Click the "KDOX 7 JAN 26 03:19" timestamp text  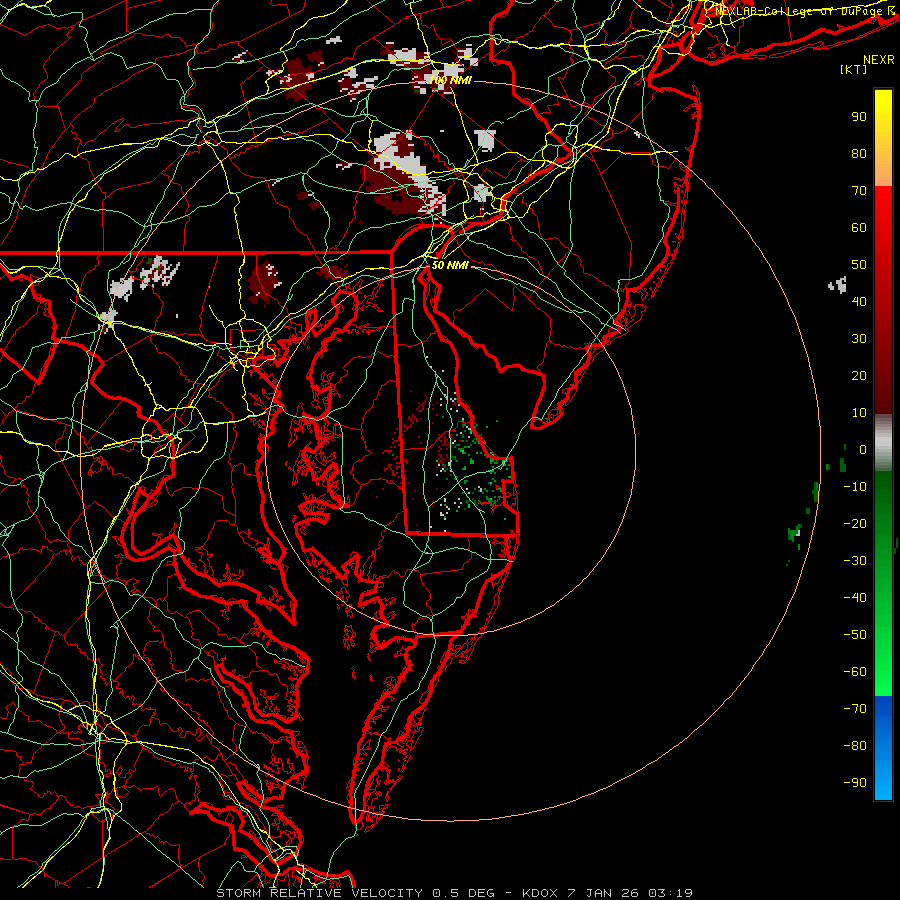point(607,893)
